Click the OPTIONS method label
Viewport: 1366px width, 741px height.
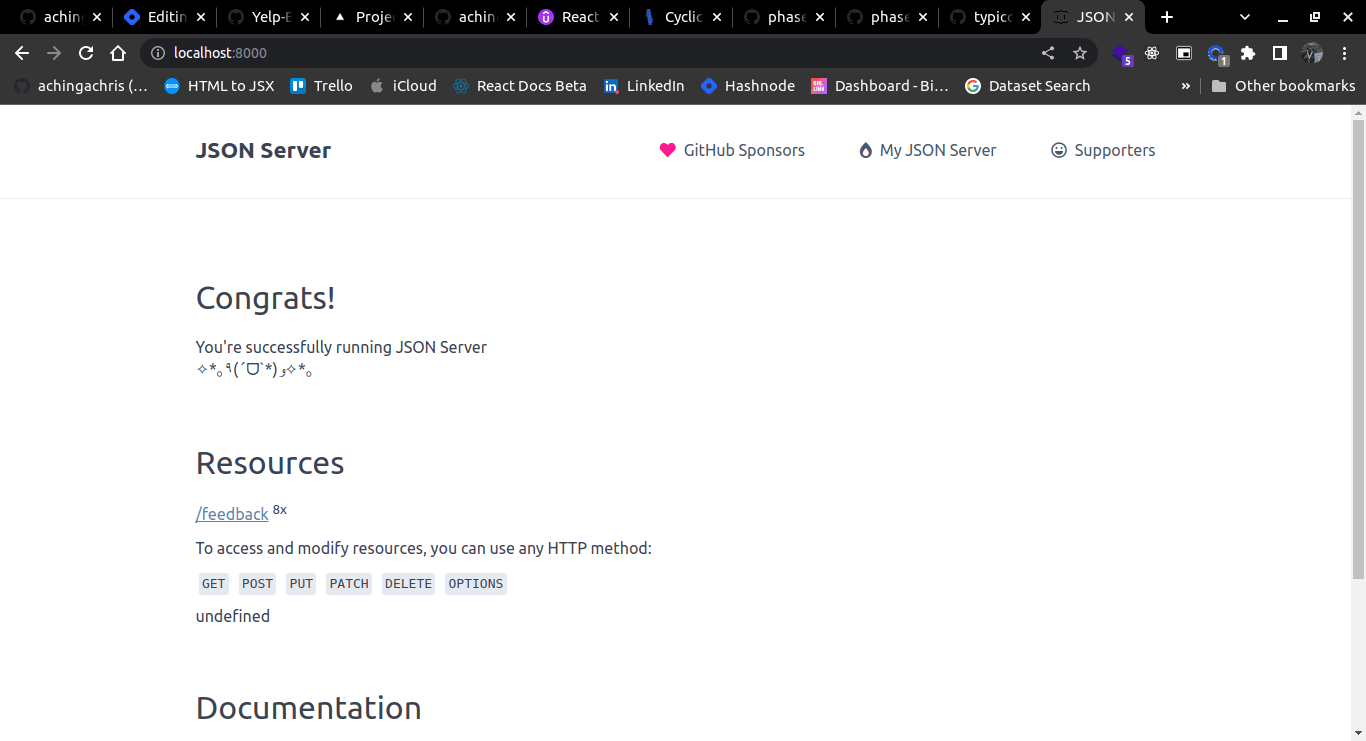click(475, 584)
